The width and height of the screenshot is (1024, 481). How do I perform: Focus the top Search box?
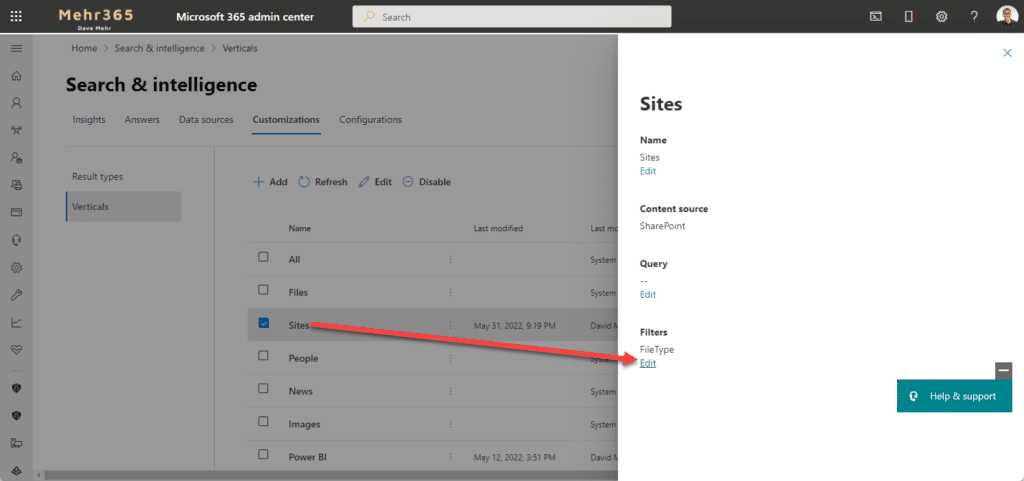click(512, 17)
